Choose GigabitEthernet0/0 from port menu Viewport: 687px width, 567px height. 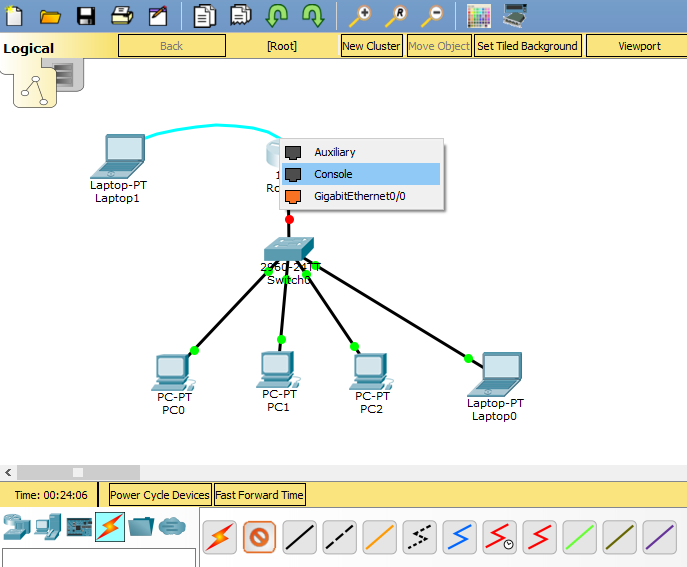pos(360,196)
